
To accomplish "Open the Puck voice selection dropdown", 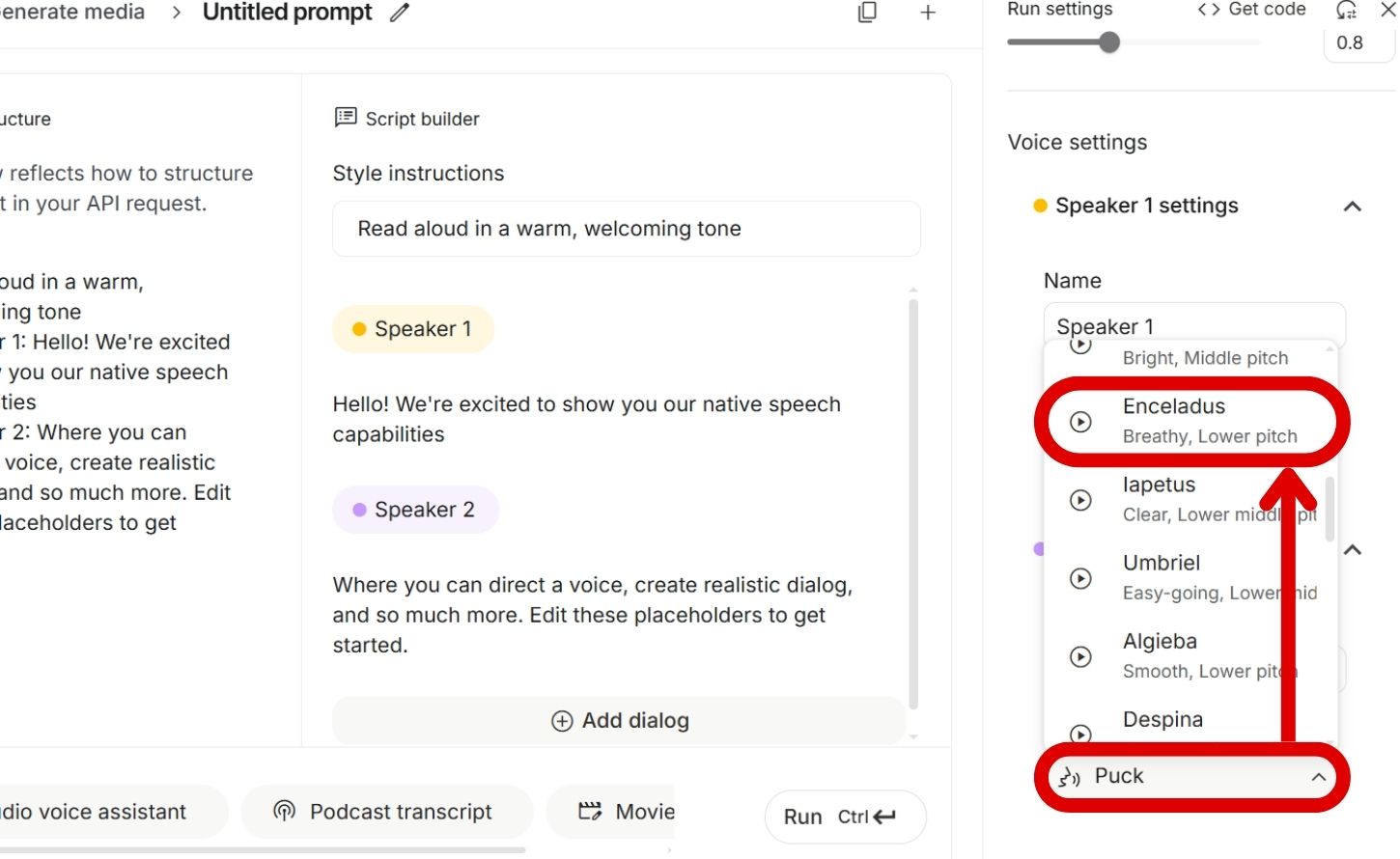I will tap(1190, 776).
